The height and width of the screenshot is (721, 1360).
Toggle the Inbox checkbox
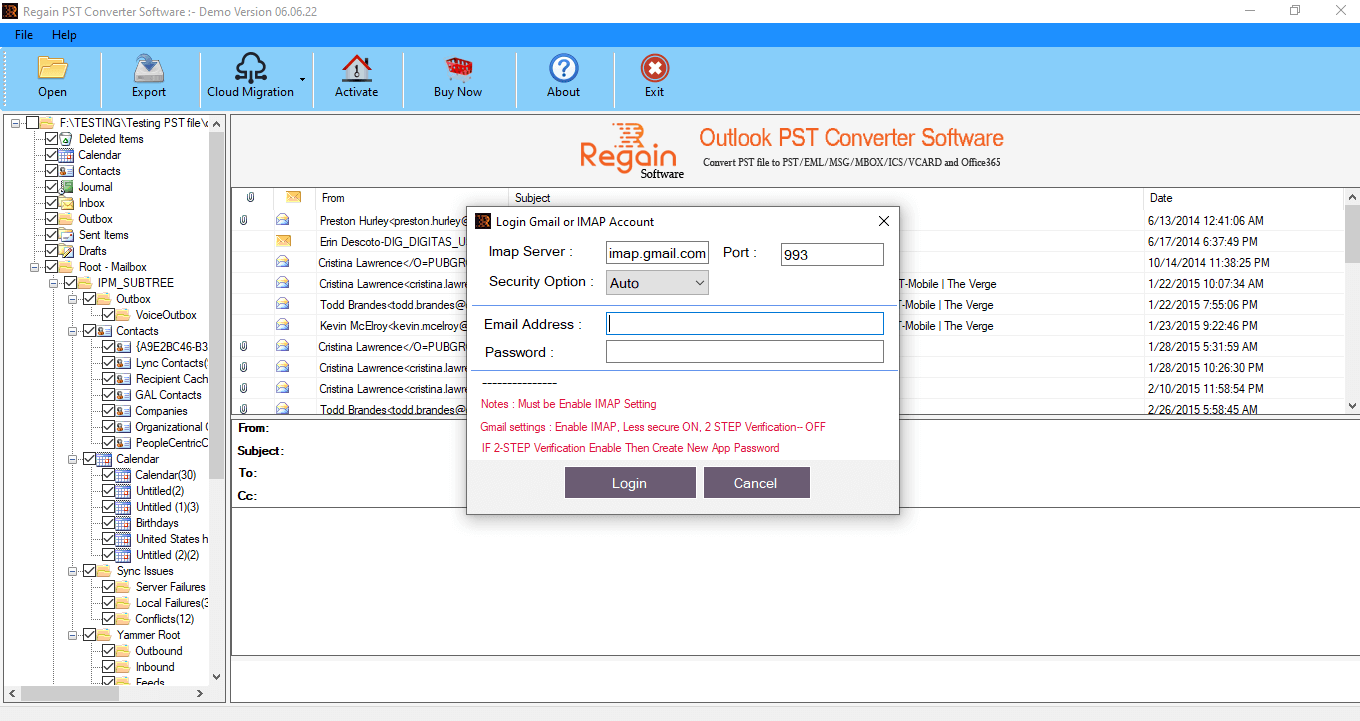point(51,203)
